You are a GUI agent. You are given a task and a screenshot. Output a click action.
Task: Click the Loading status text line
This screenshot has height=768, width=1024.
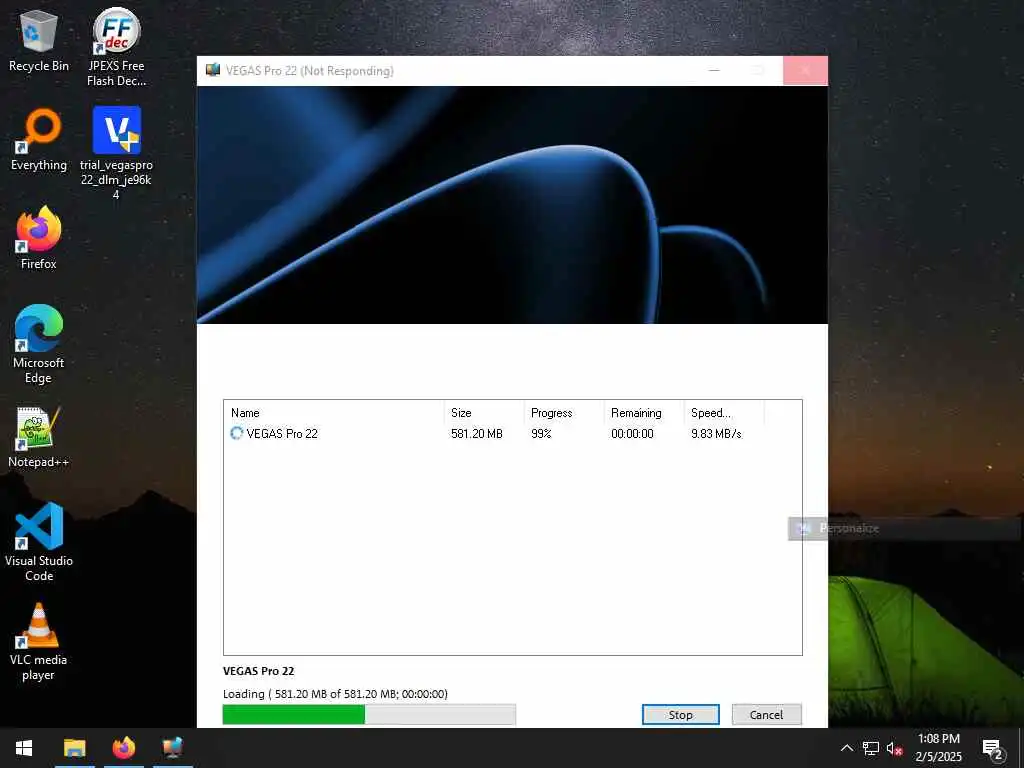click(x=335, y=694)
